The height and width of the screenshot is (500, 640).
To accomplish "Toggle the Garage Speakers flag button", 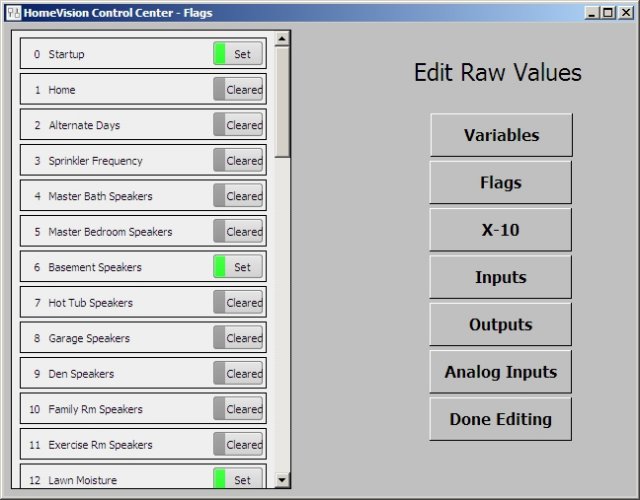I will pyautogui.click(x=238, y=338).
